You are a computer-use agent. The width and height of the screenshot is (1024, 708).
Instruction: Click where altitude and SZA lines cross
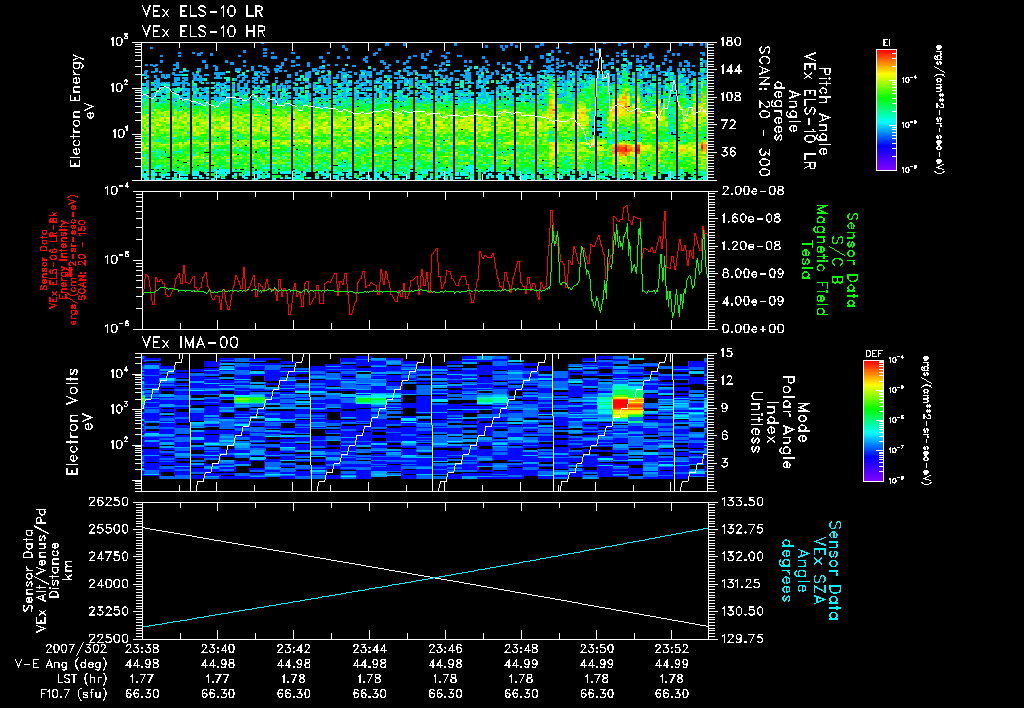434,577
